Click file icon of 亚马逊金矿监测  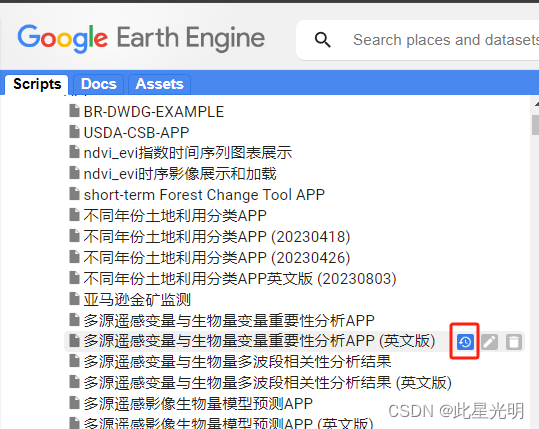pos(74,299)
